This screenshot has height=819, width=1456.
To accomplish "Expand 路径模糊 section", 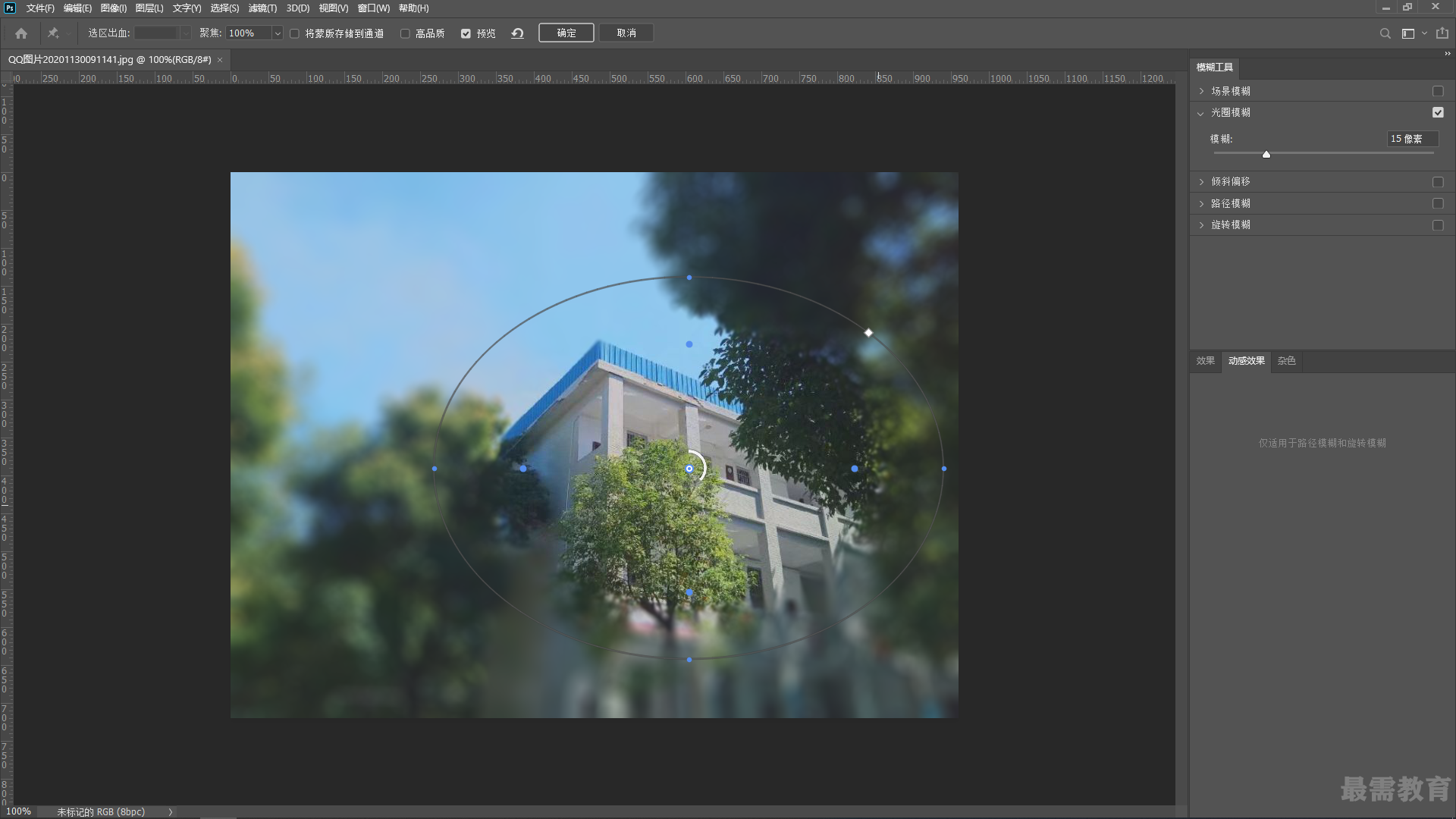I will click(x=1201, y=203).
